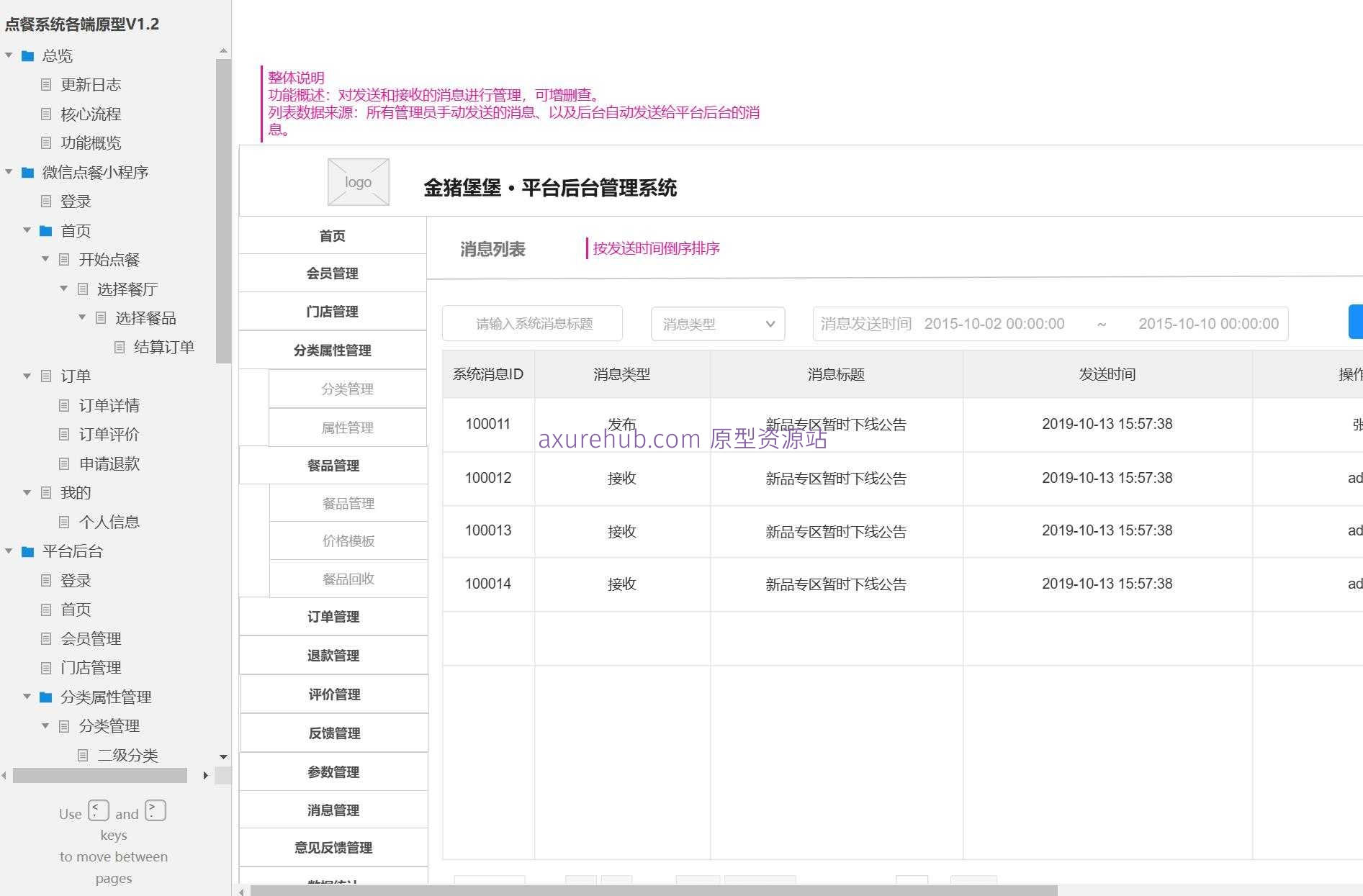Click the 平台后台 folder icon
1363x896 pixels.
[28, 551]
